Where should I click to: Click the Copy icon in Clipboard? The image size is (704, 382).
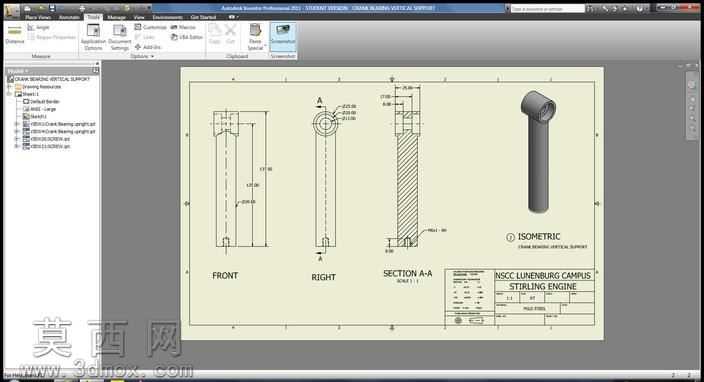point(215,34)
